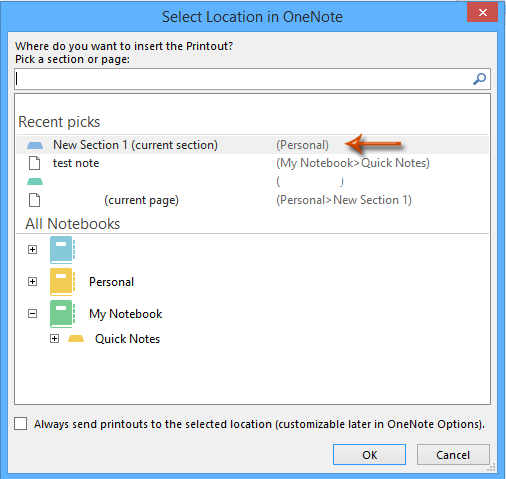Confirm with the OK button

[369, 455]
